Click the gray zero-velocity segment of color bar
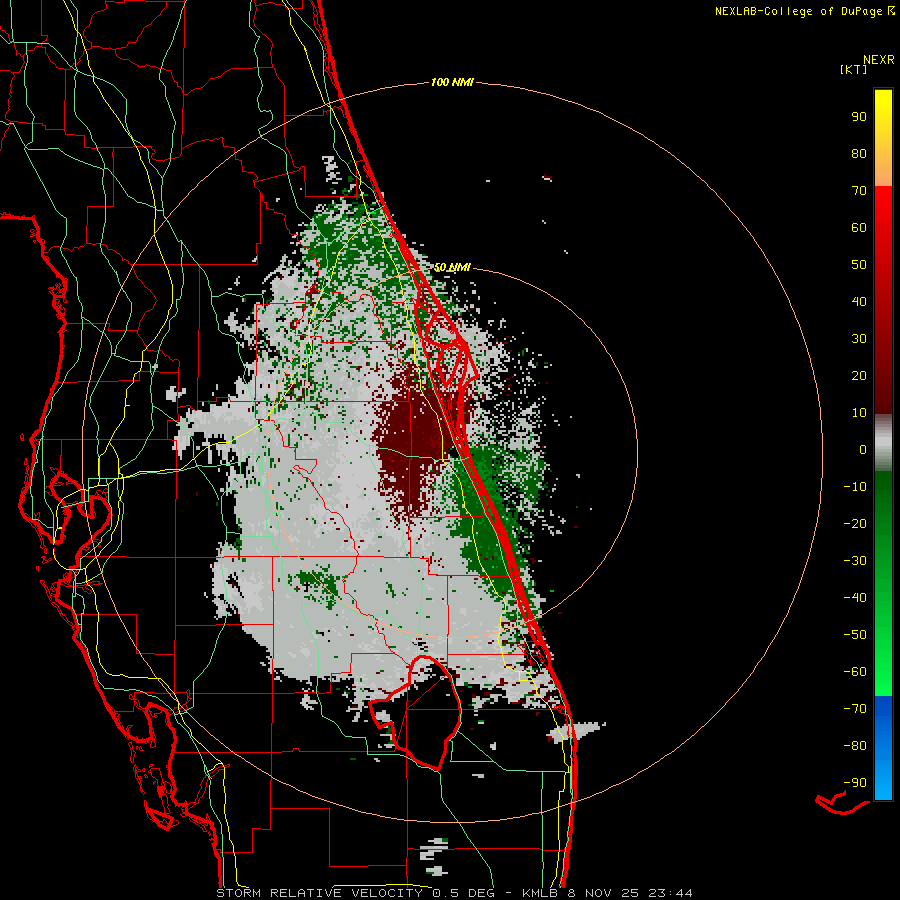Viewport: 900px width, 900px height. click(883, 443)
